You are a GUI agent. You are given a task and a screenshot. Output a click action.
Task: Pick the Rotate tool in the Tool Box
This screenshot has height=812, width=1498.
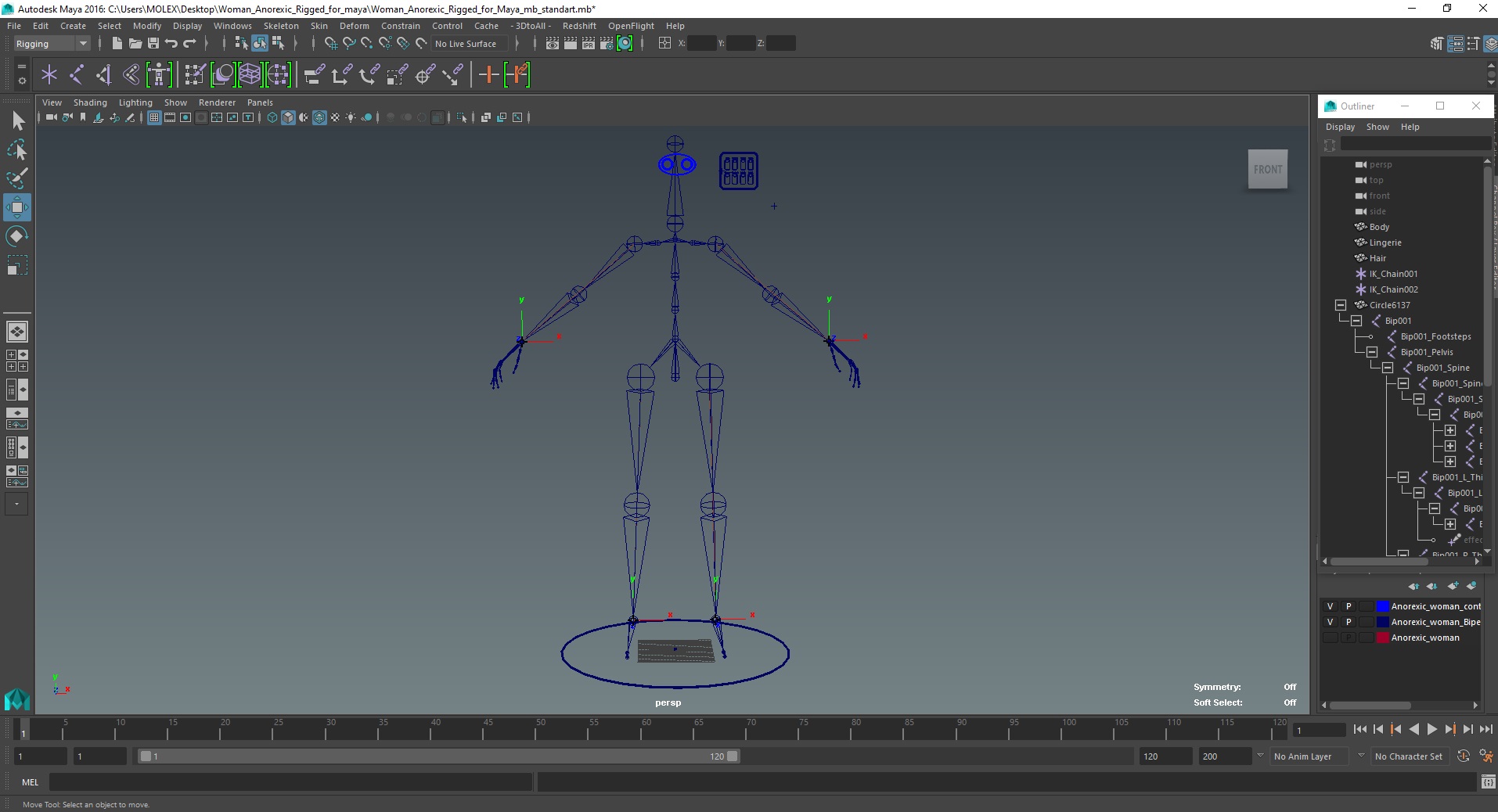(17, 236)
